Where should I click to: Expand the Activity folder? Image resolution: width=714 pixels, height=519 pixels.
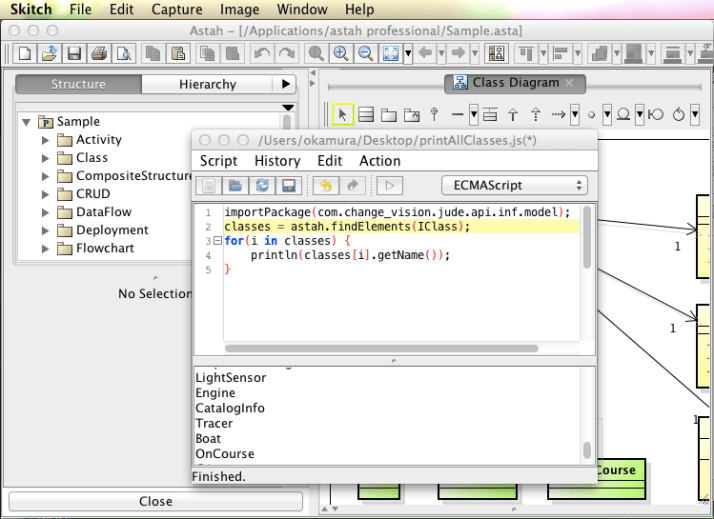[x=45, y=140]
